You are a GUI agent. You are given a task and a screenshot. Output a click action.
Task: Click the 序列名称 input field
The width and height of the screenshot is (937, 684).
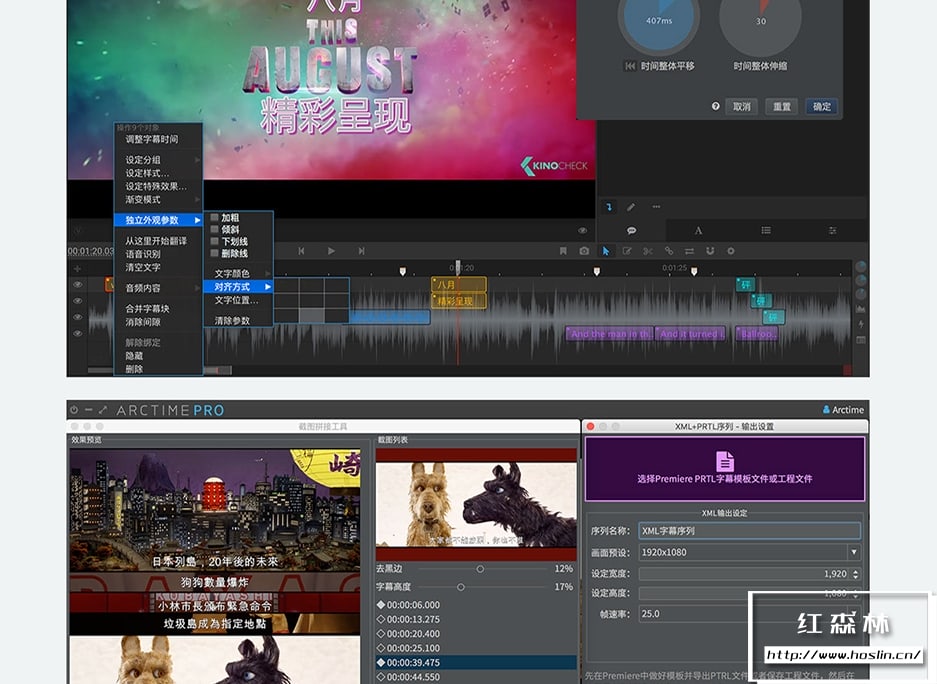pyautogui.click(x=749, y=530)
